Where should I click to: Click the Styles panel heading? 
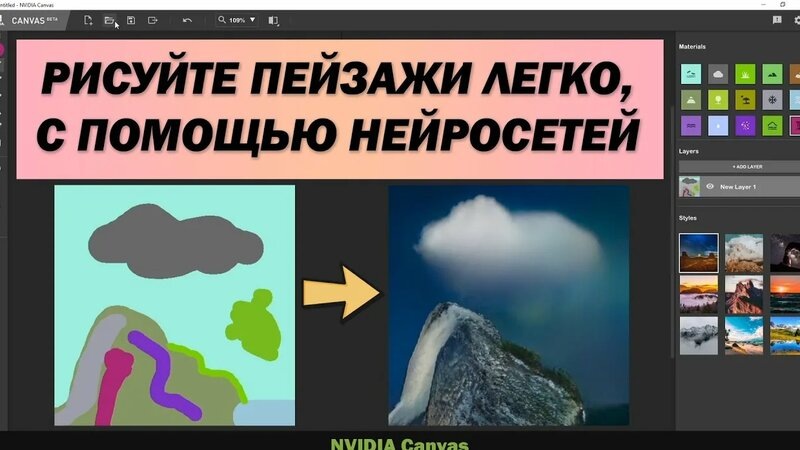(687, 218)
